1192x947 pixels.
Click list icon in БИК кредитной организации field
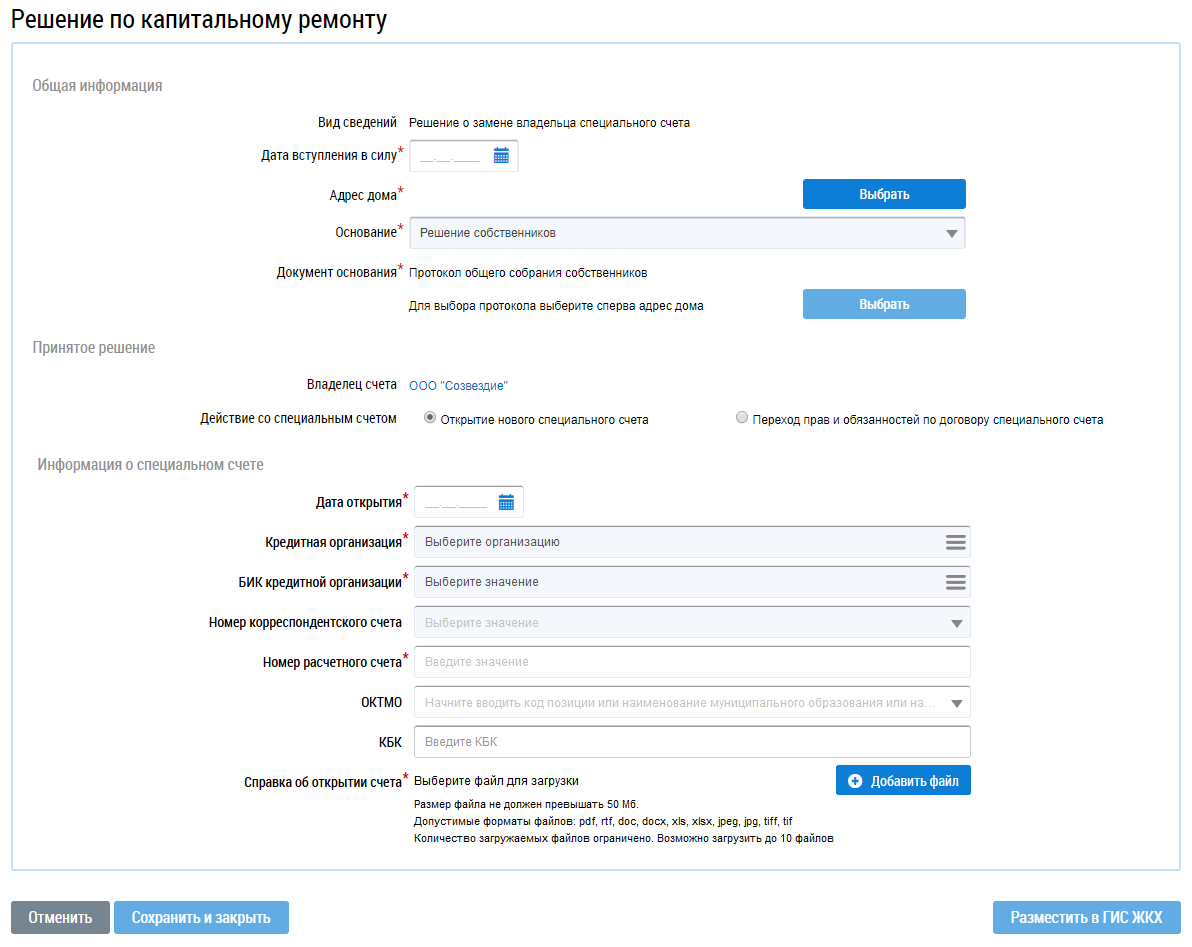coord(955,582)
